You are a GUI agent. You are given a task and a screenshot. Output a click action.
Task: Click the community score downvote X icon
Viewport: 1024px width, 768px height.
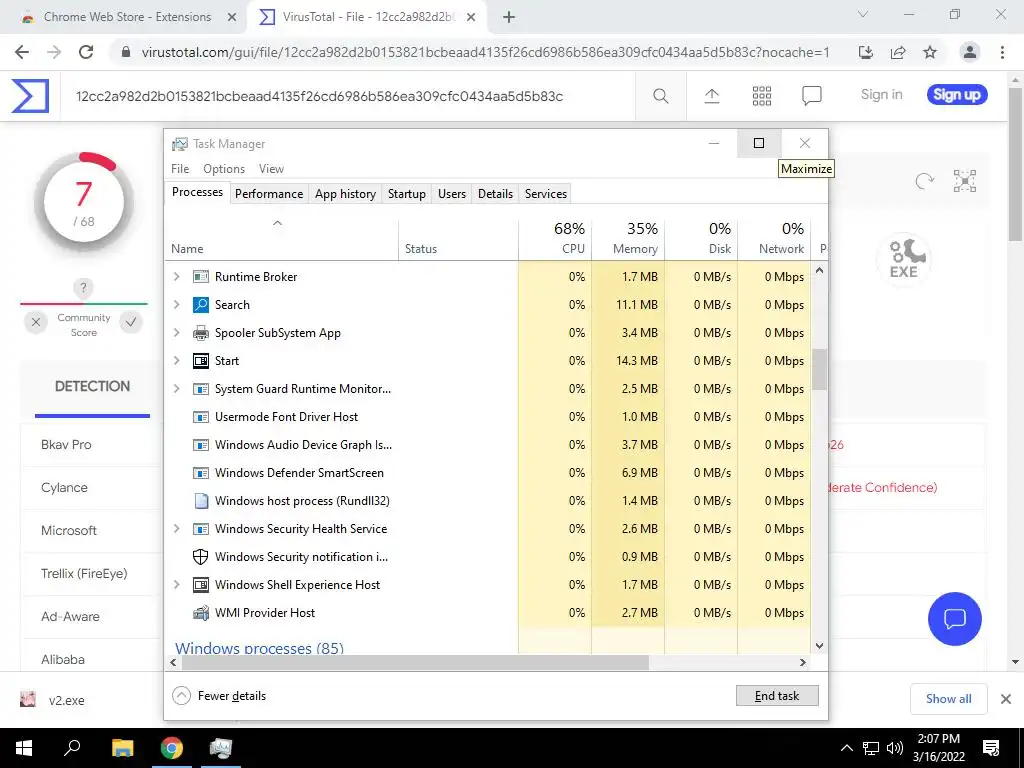36,322
